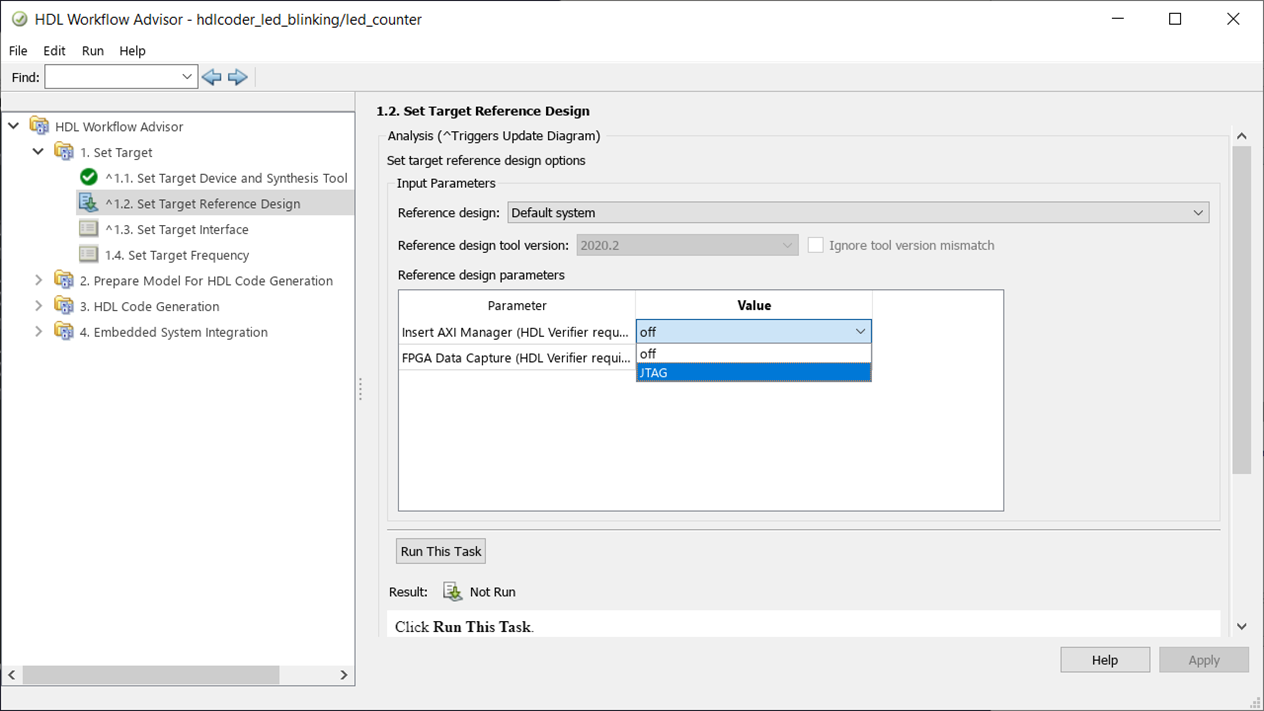Open the Run menu
Screen dimensions: 1264x711
coord(93,51)
